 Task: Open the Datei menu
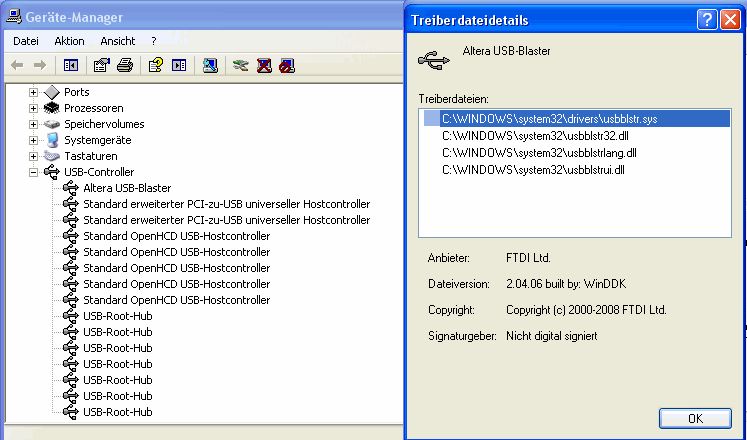26,41
